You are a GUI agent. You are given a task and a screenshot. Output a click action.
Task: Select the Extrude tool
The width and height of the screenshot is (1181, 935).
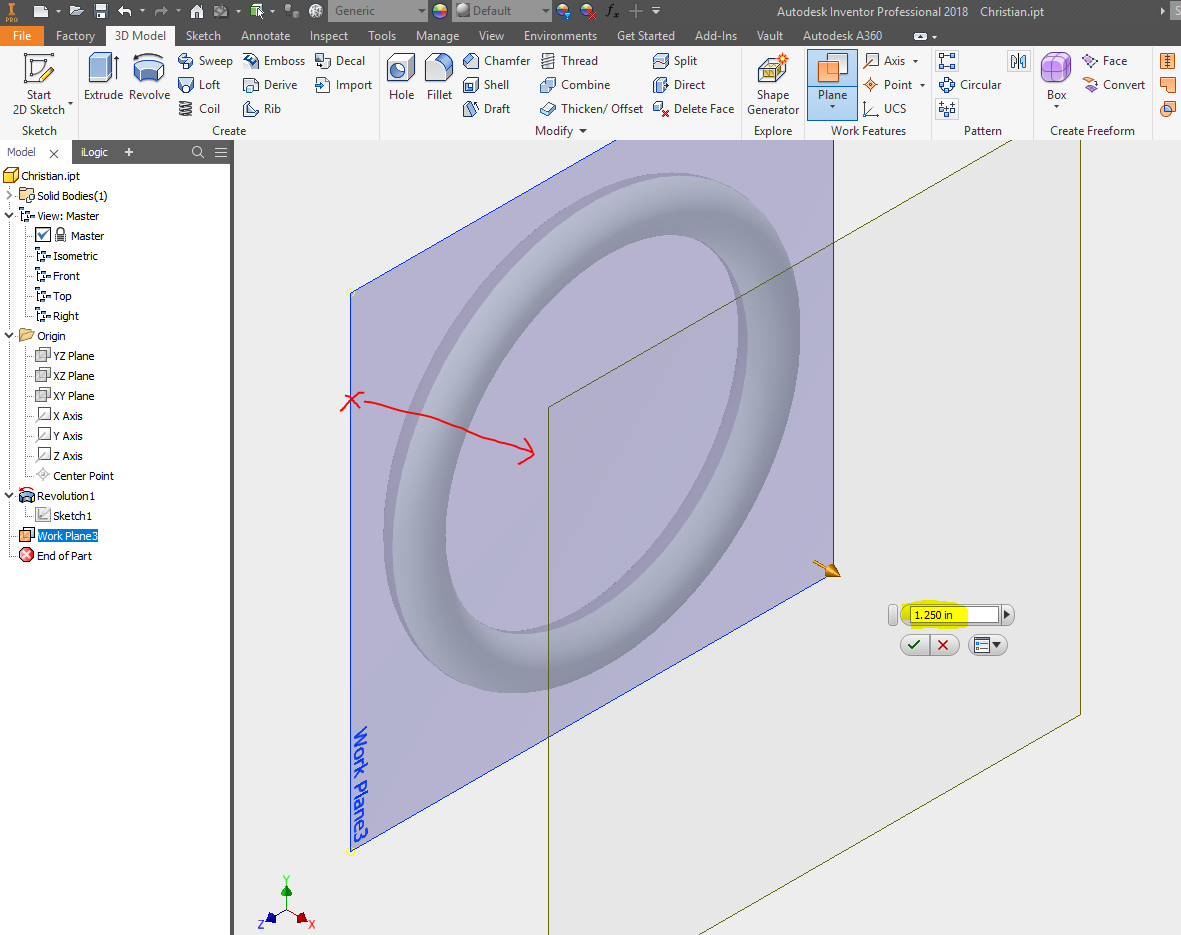pyautogui.click(x=103, y=78)
